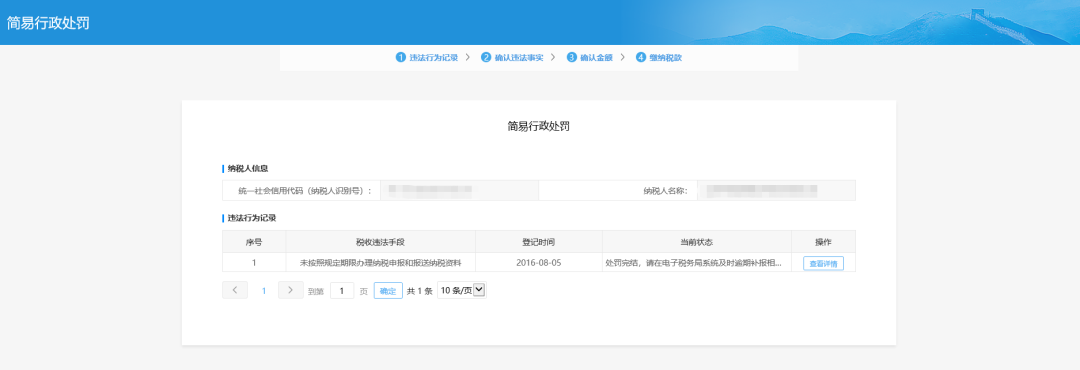Image resolution: width=1080 pixels, height=370 pixels.
Task: Select the 确认违法事实 step
Action: pos(519,58)
